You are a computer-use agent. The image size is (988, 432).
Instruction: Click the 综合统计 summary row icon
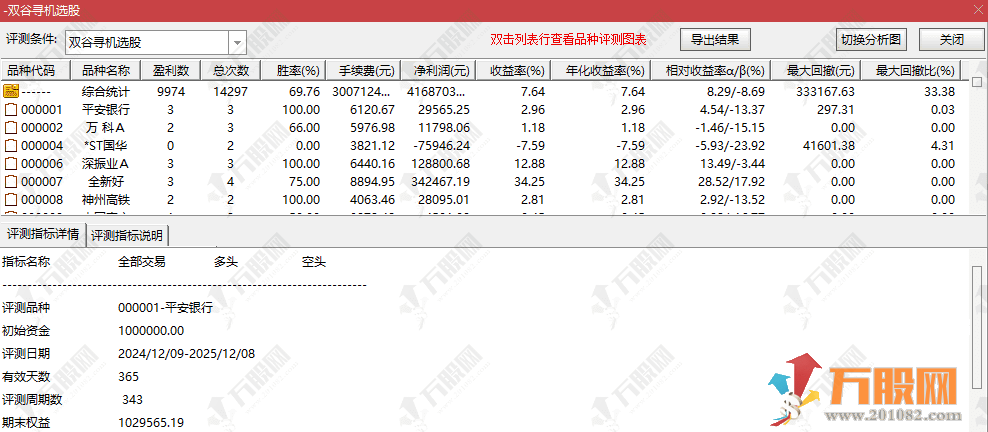[x=9, y=91]
